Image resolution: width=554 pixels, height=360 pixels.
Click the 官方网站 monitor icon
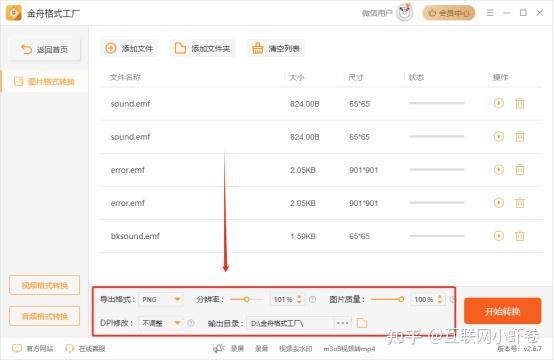[17, 349]
